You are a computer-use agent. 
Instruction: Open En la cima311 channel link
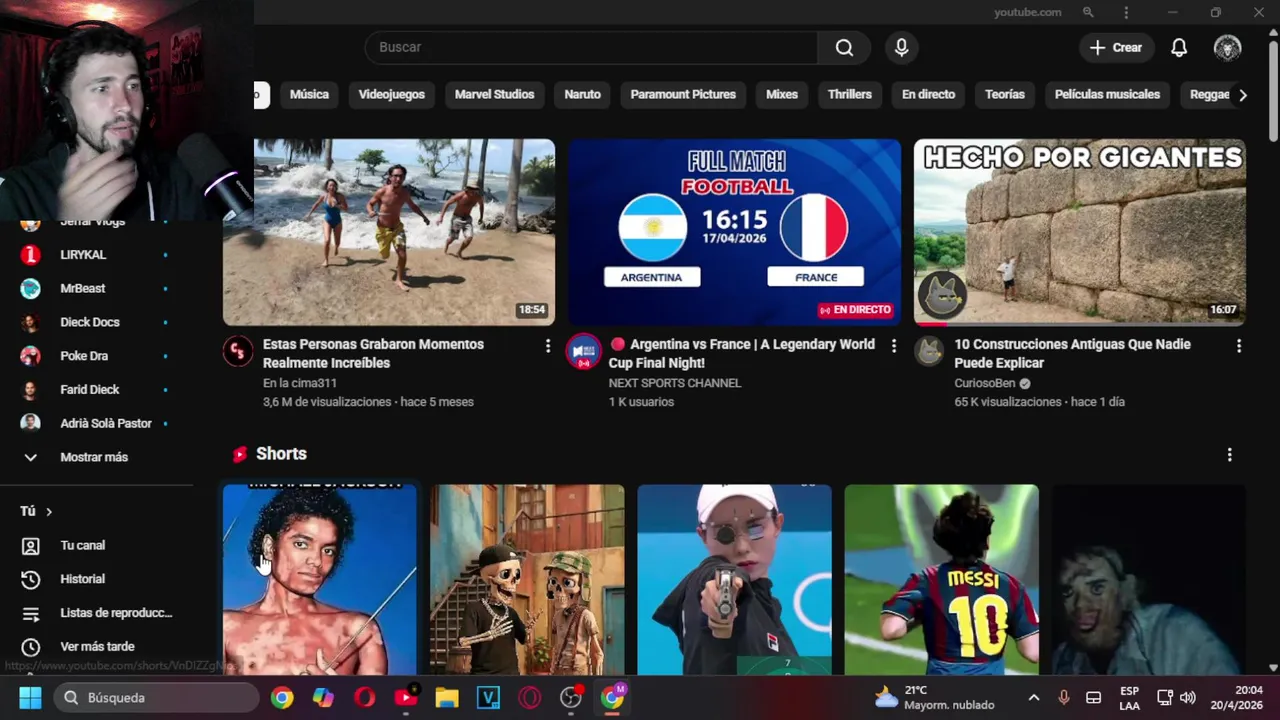coord(300,383)
